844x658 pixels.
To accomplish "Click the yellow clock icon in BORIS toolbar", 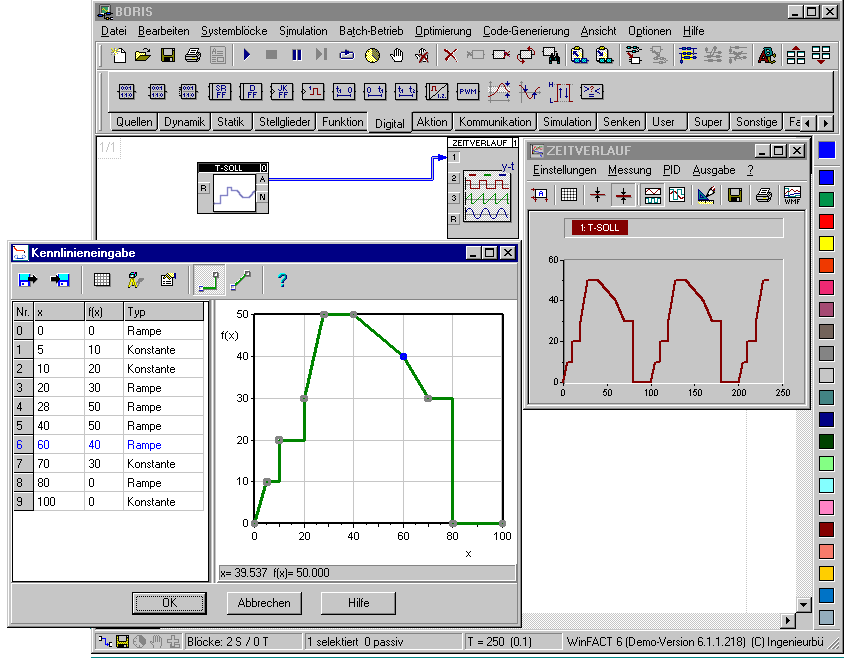I will [x=372, y=55].
